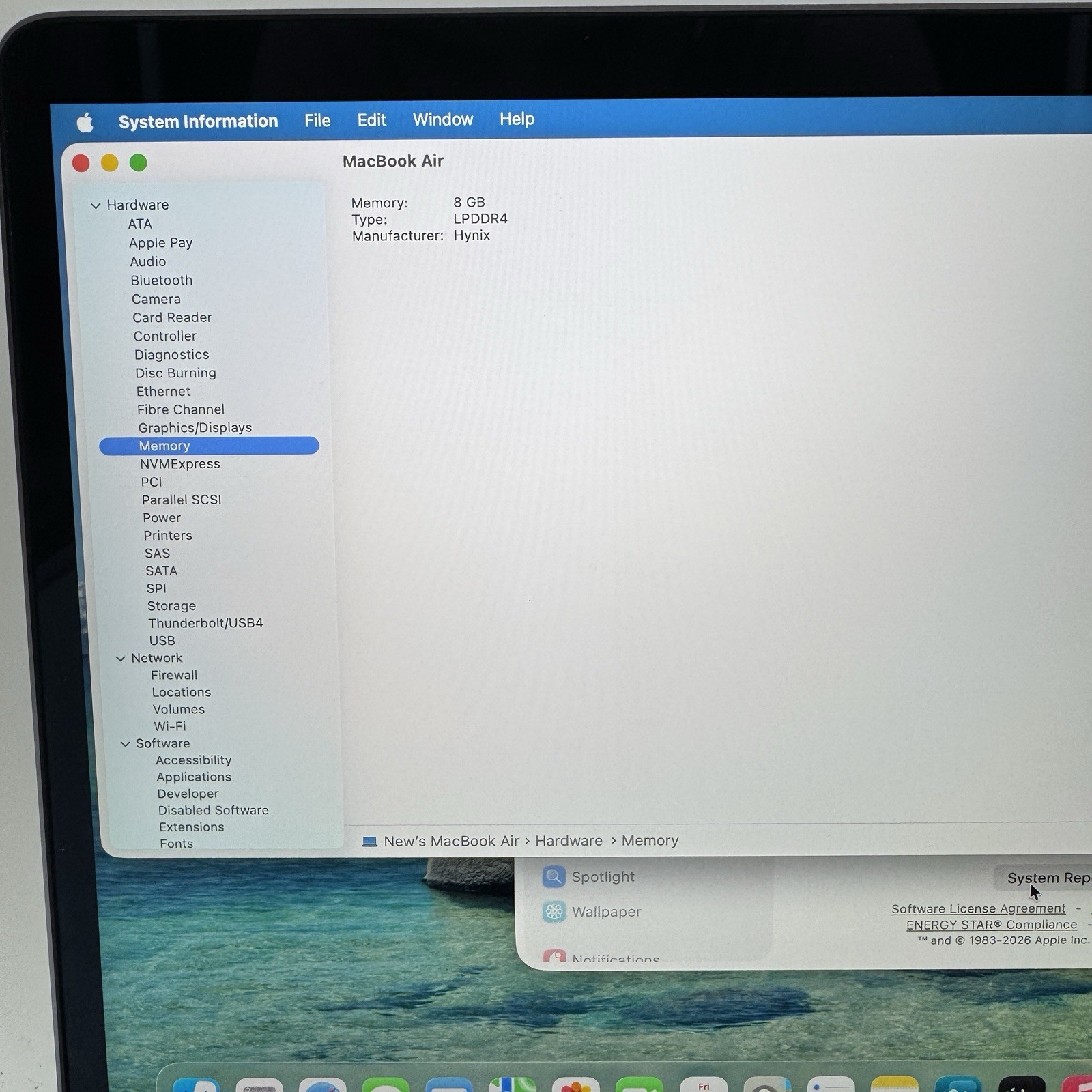Open the Software License Agreement link
The height and width of the screenshot is (1092, 1092).
[979, 909]
